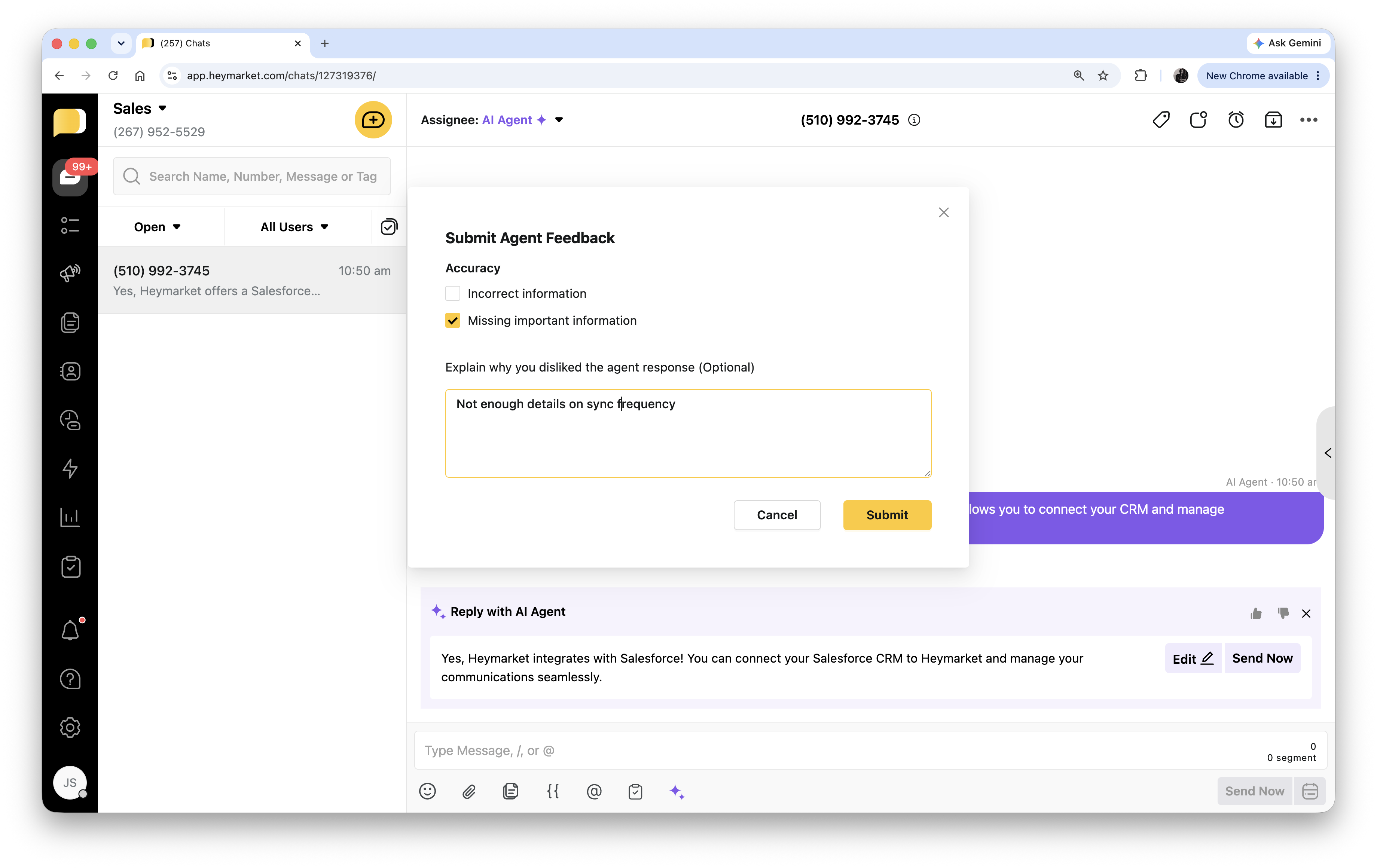This screenshot has width=1377, height=868.
Task: Click the Cancel button in dialog
Action: pos(776,514)
